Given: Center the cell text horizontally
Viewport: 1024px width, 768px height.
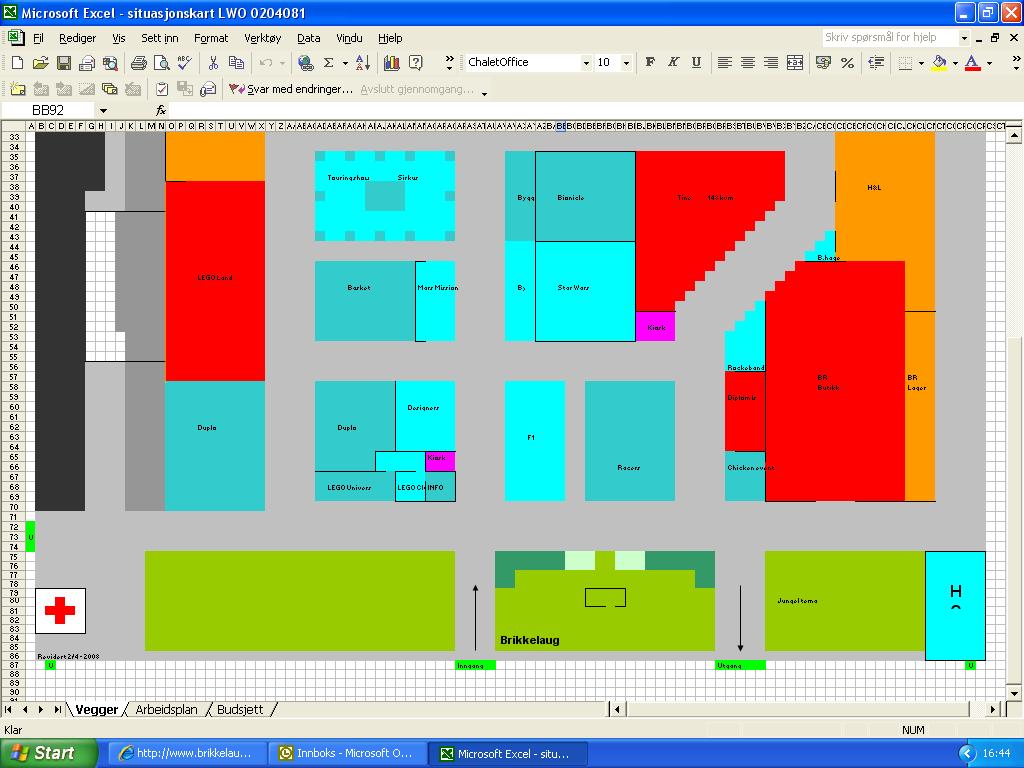Looking at the screenshot, I should (x=748, y=63).
